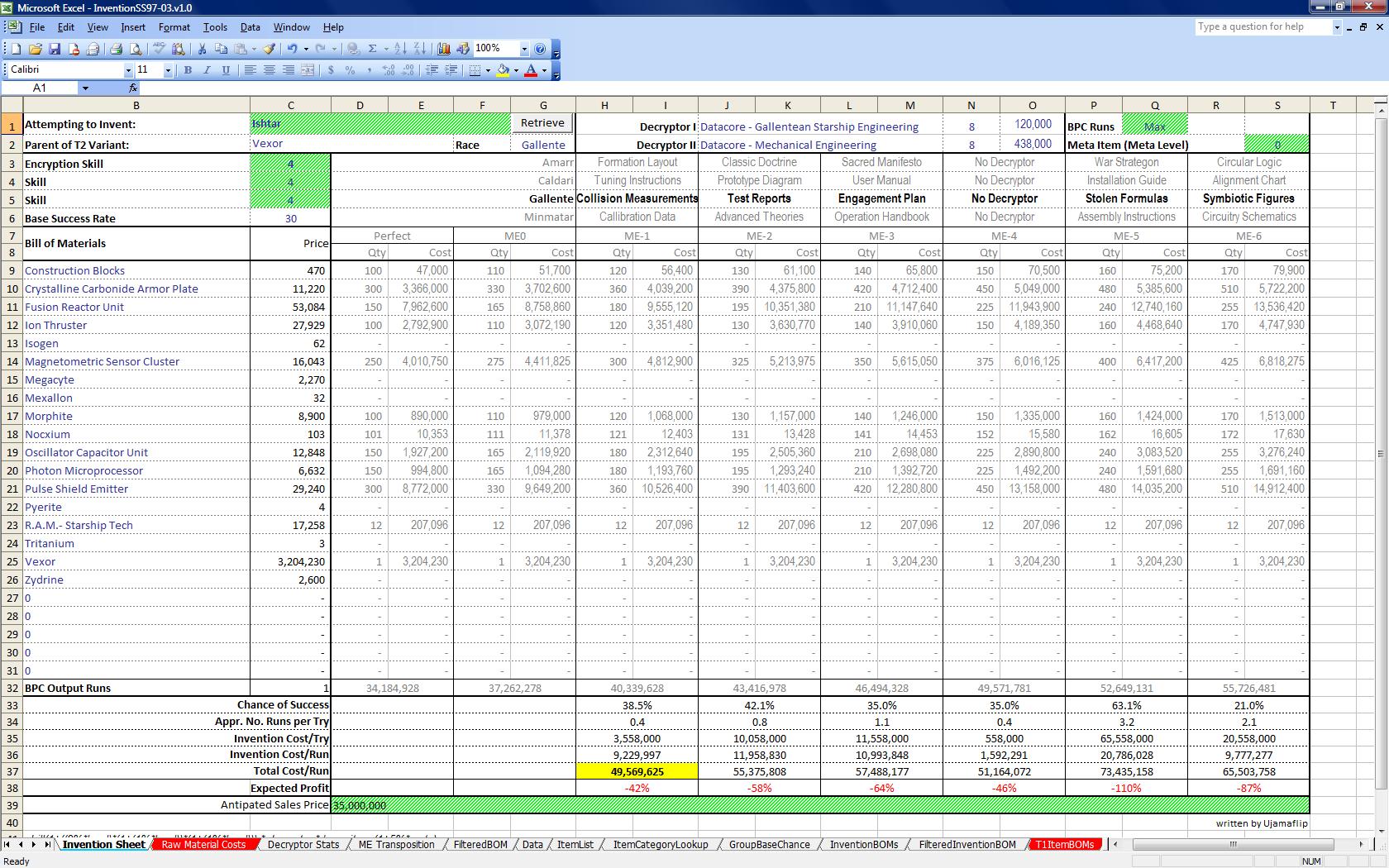The height and width of the screenshot is (868, 1389).
Task: Click the Type a question for help box
Action: 1263,26
